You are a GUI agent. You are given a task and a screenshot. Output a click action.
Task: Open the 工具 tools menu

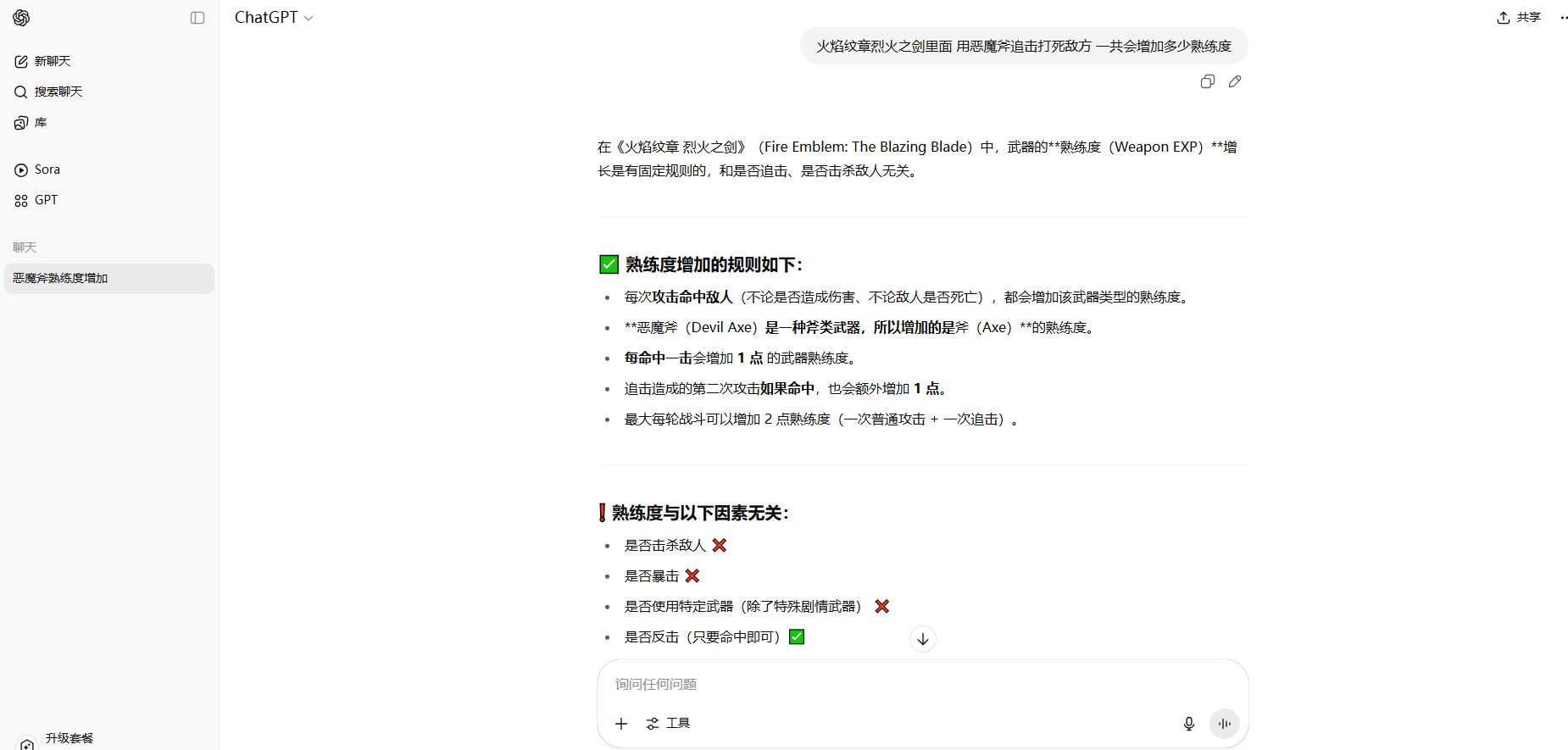[x=668, y=723]
